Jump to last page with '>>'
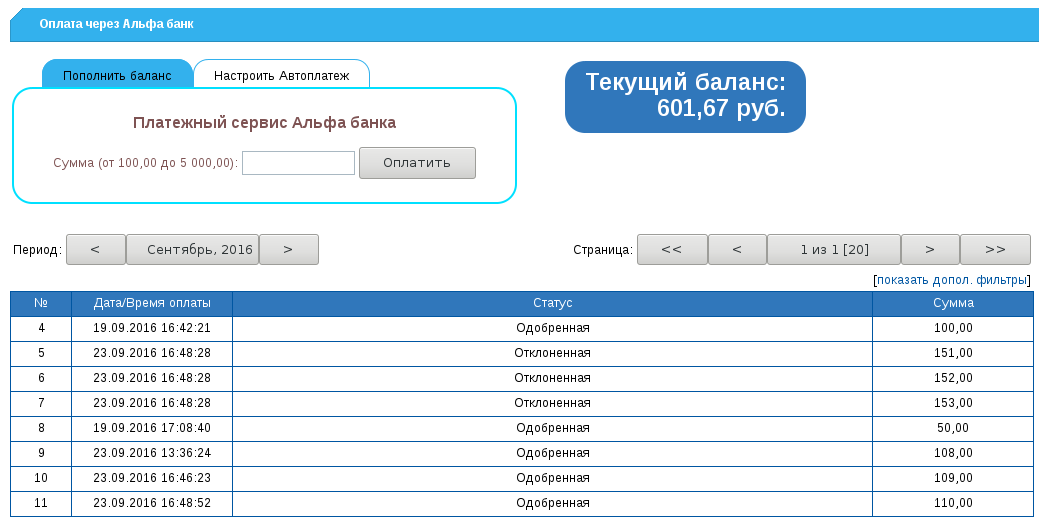Screen dimensions: 1039x519 (x=995, y=250)
